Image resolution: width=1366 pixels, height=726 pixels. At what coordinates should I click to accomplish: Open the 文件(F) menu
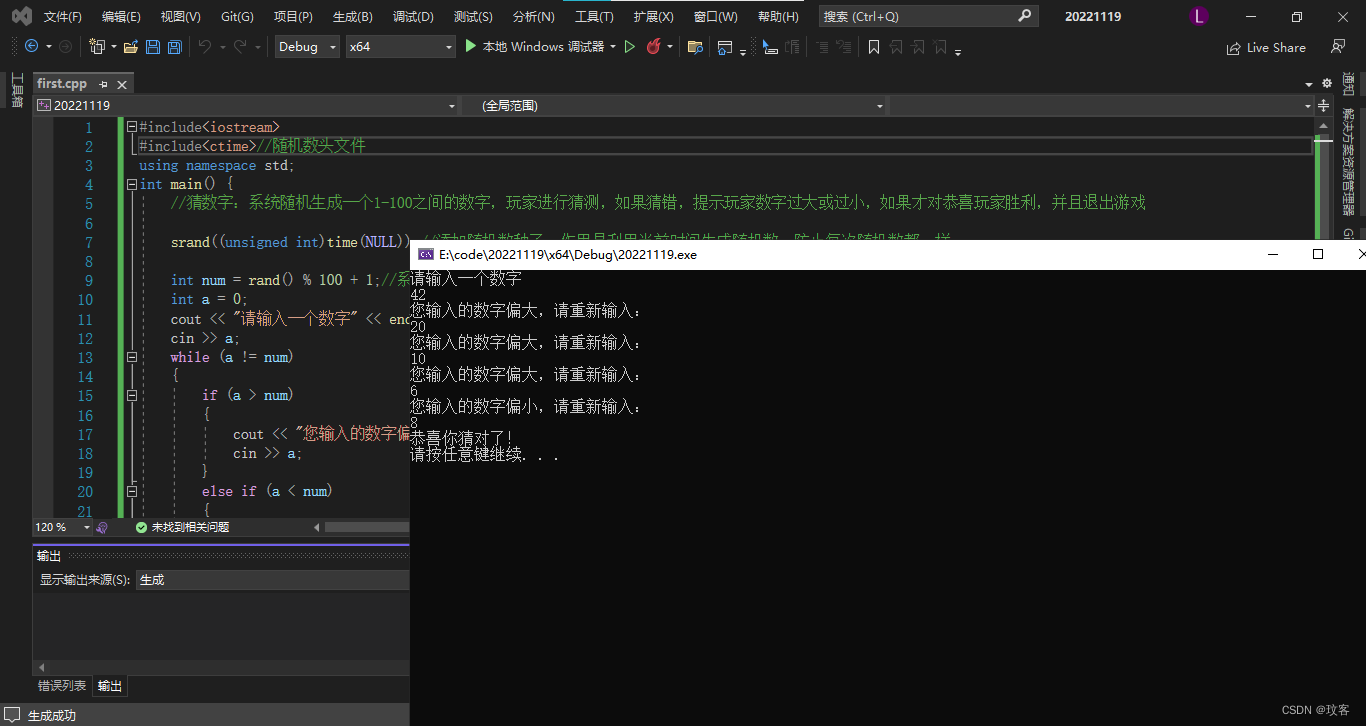click(x=63, y=17)
